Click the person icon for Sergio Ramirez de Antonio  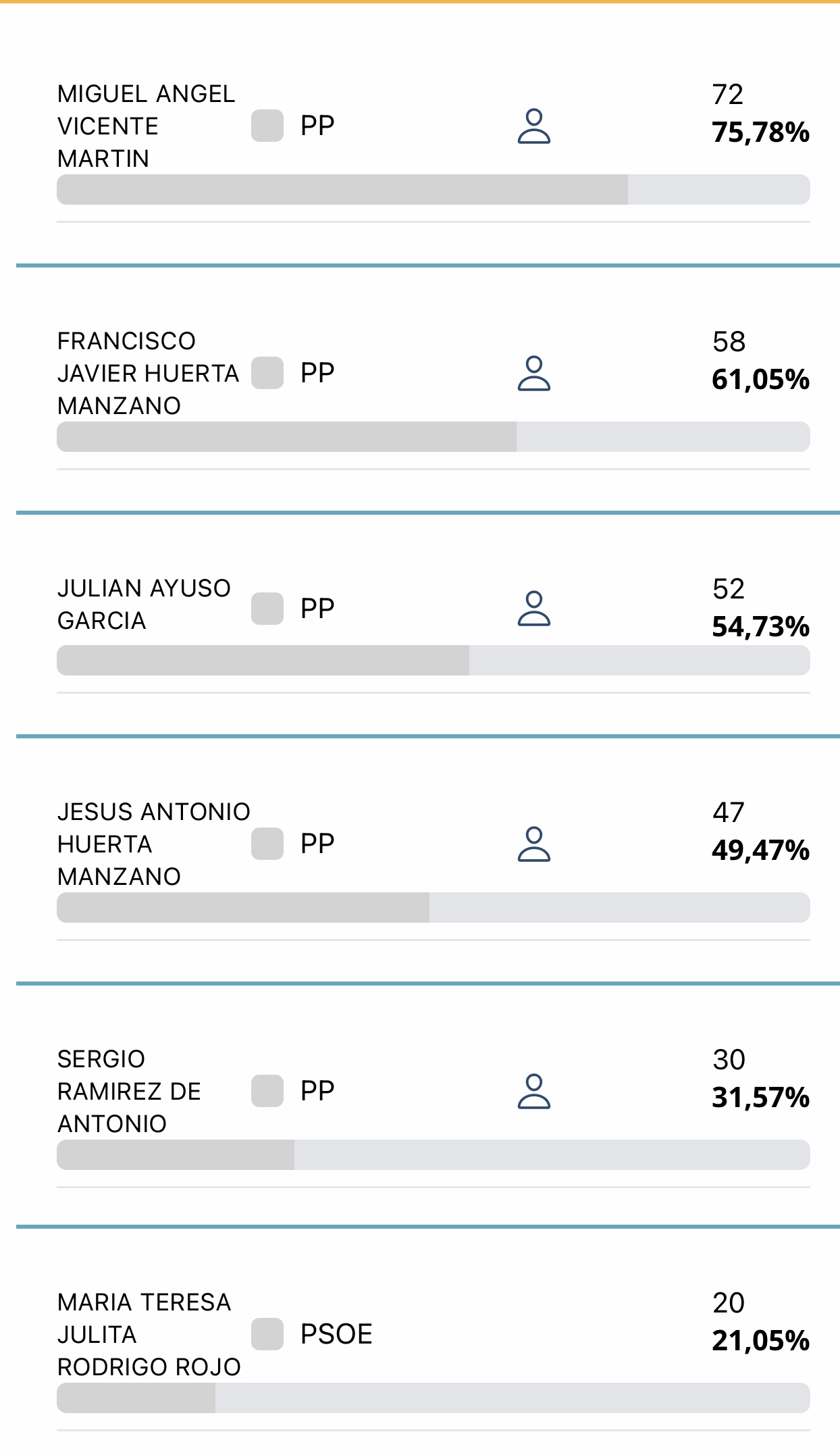(534, 1091)
